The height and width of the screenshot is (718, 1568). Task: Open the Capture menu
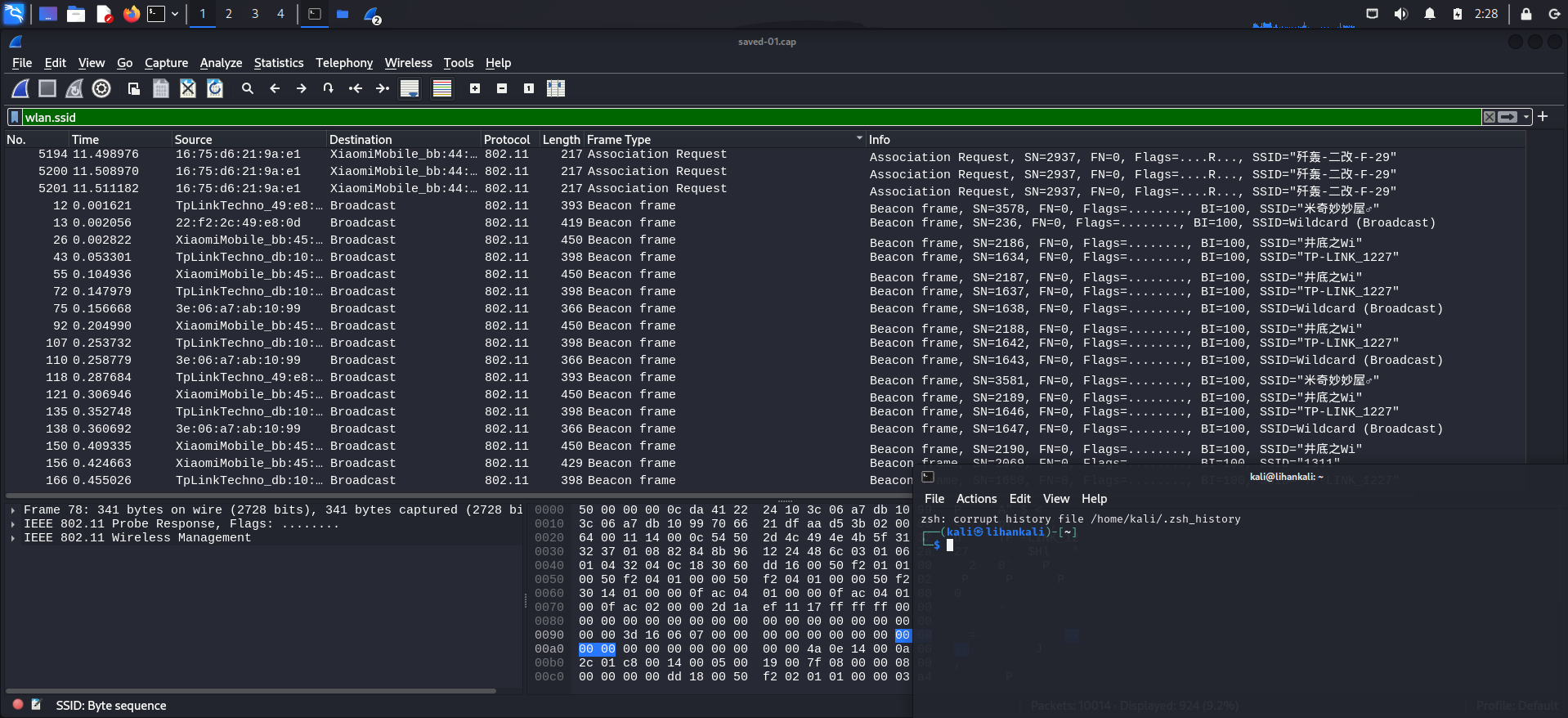(x=166, y=63)
